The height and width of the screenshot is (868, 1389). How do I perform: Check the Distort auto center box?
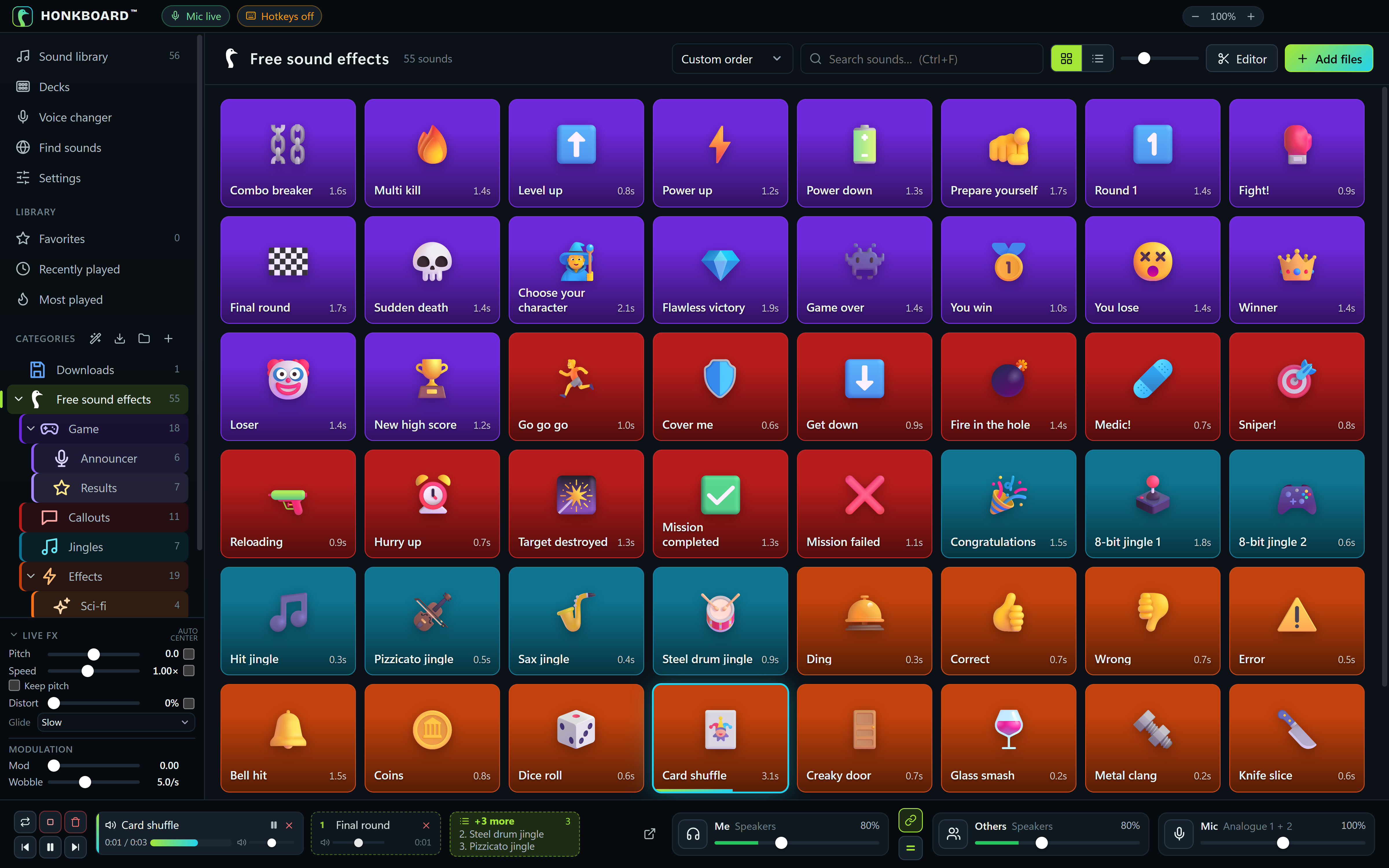point(189,703)
